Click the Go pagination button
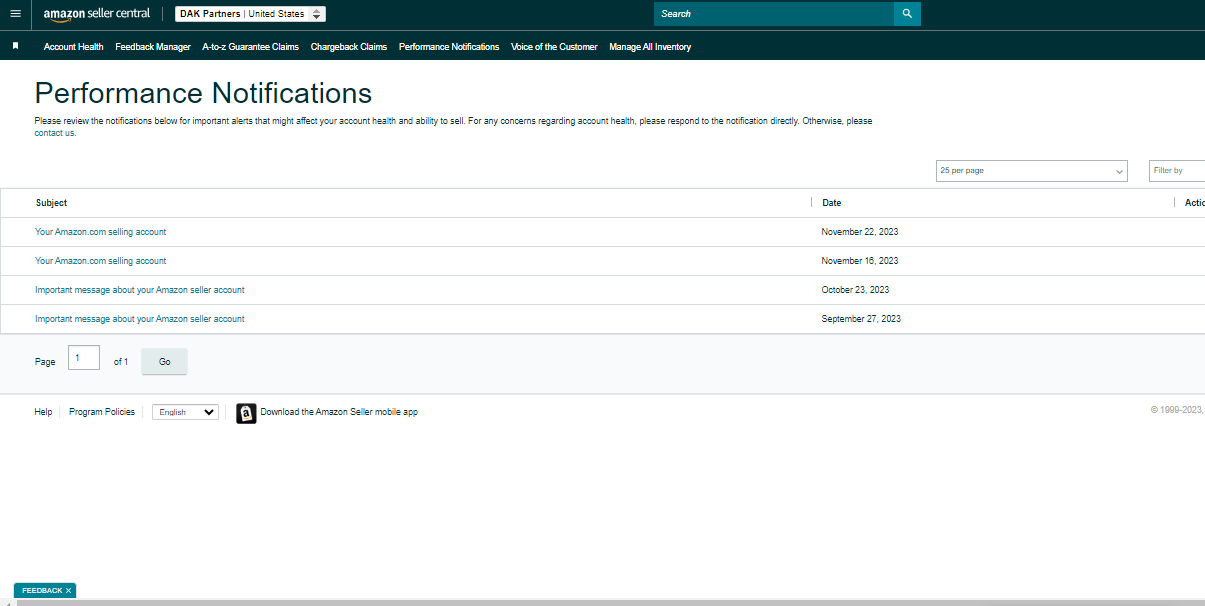This screenshot has height=606, width=1205. [164, 362]
